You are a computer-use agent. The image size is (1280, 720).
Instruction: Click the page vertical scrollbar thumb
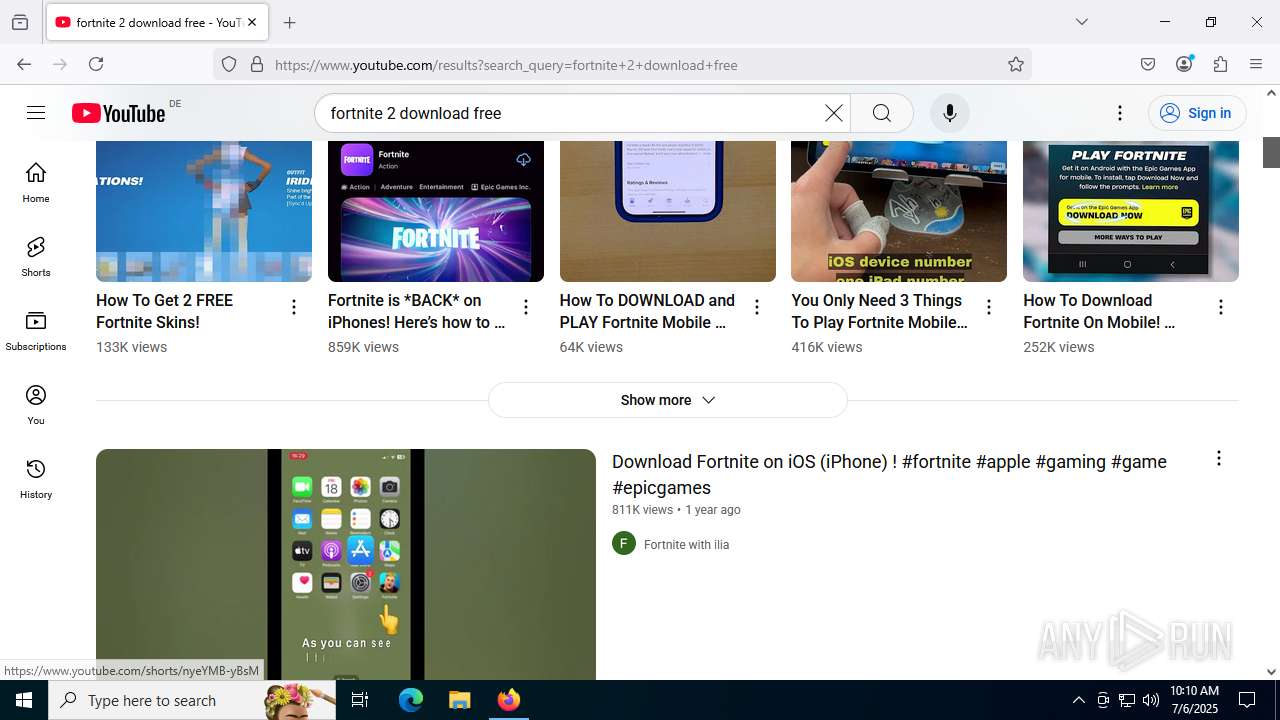pos(1271,152)
